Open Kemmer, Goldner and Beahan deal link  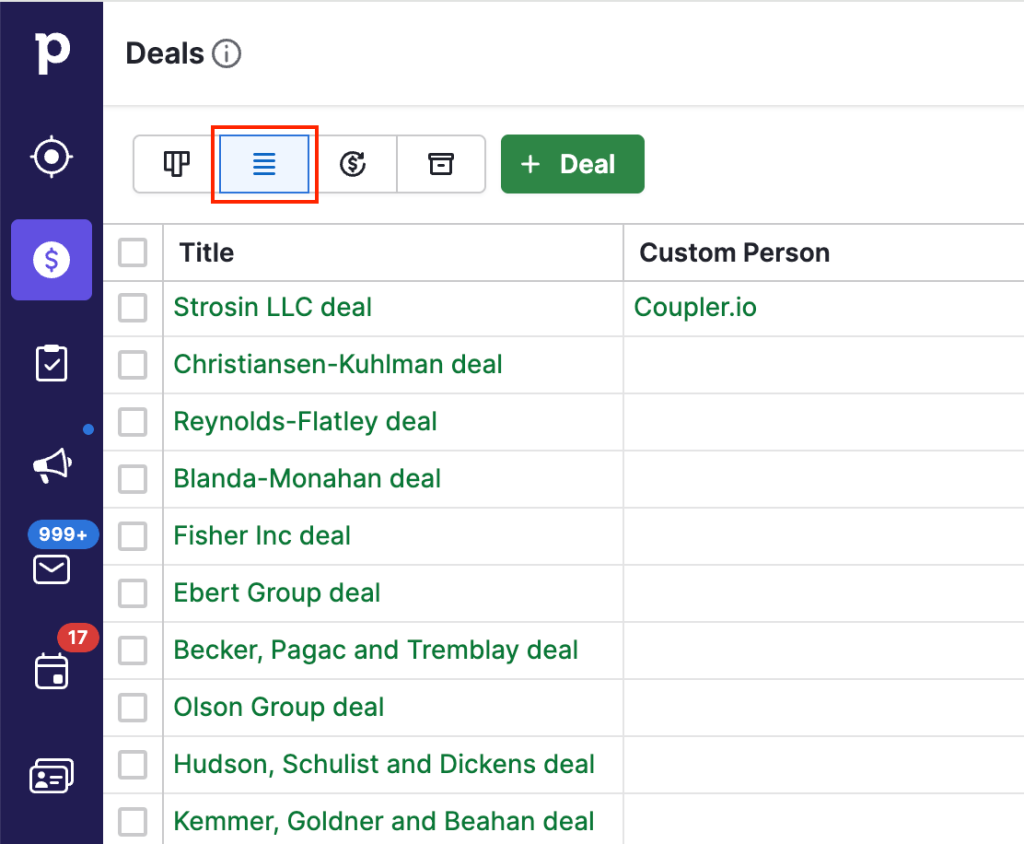(x=384, y=821)
